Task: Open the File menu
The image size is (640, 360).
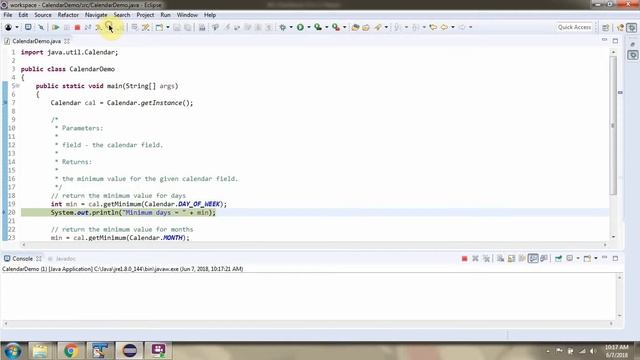Action: coord(8,15)
